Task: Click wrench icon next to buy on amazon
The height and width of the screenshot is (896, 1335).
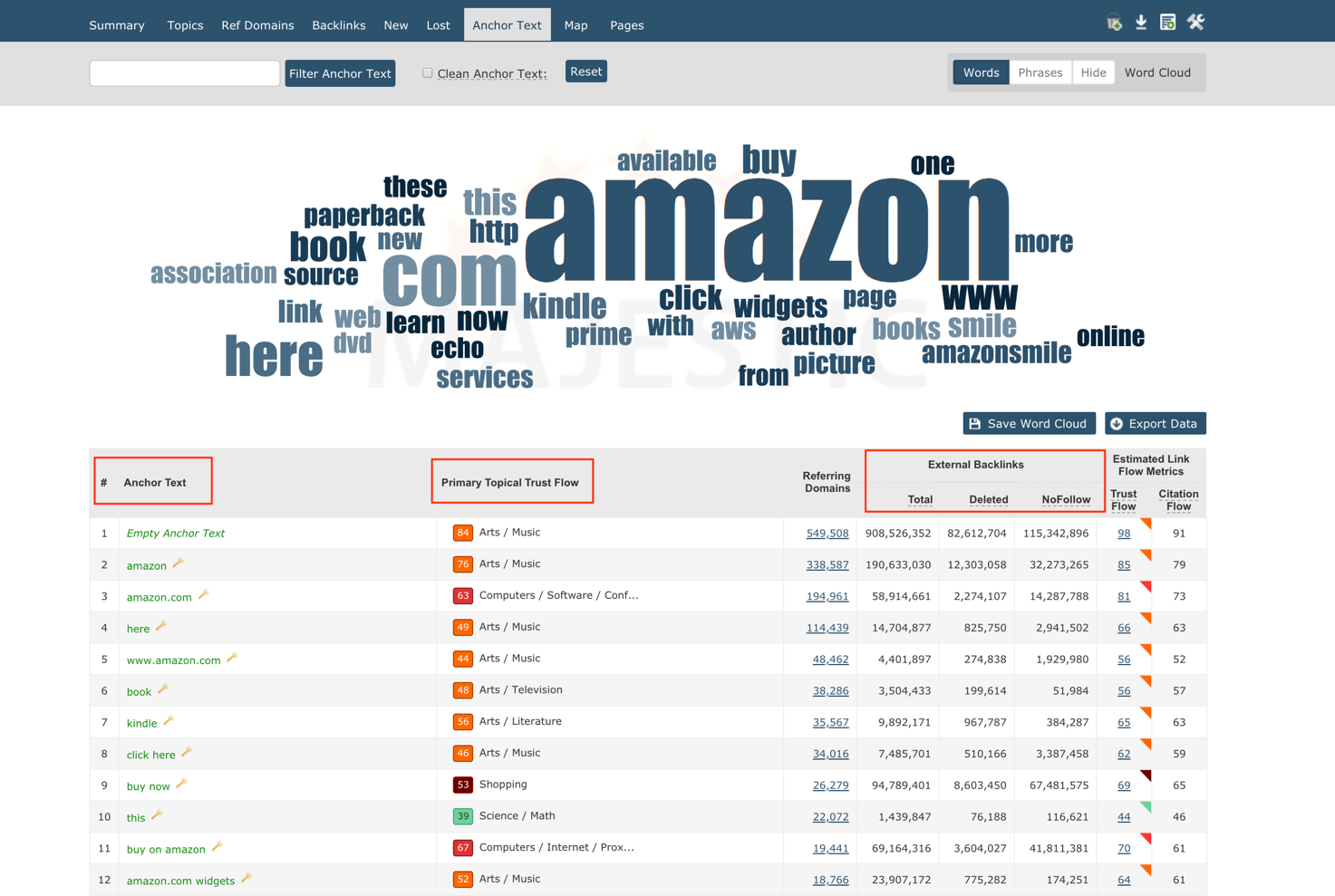Action: point(217,847)
